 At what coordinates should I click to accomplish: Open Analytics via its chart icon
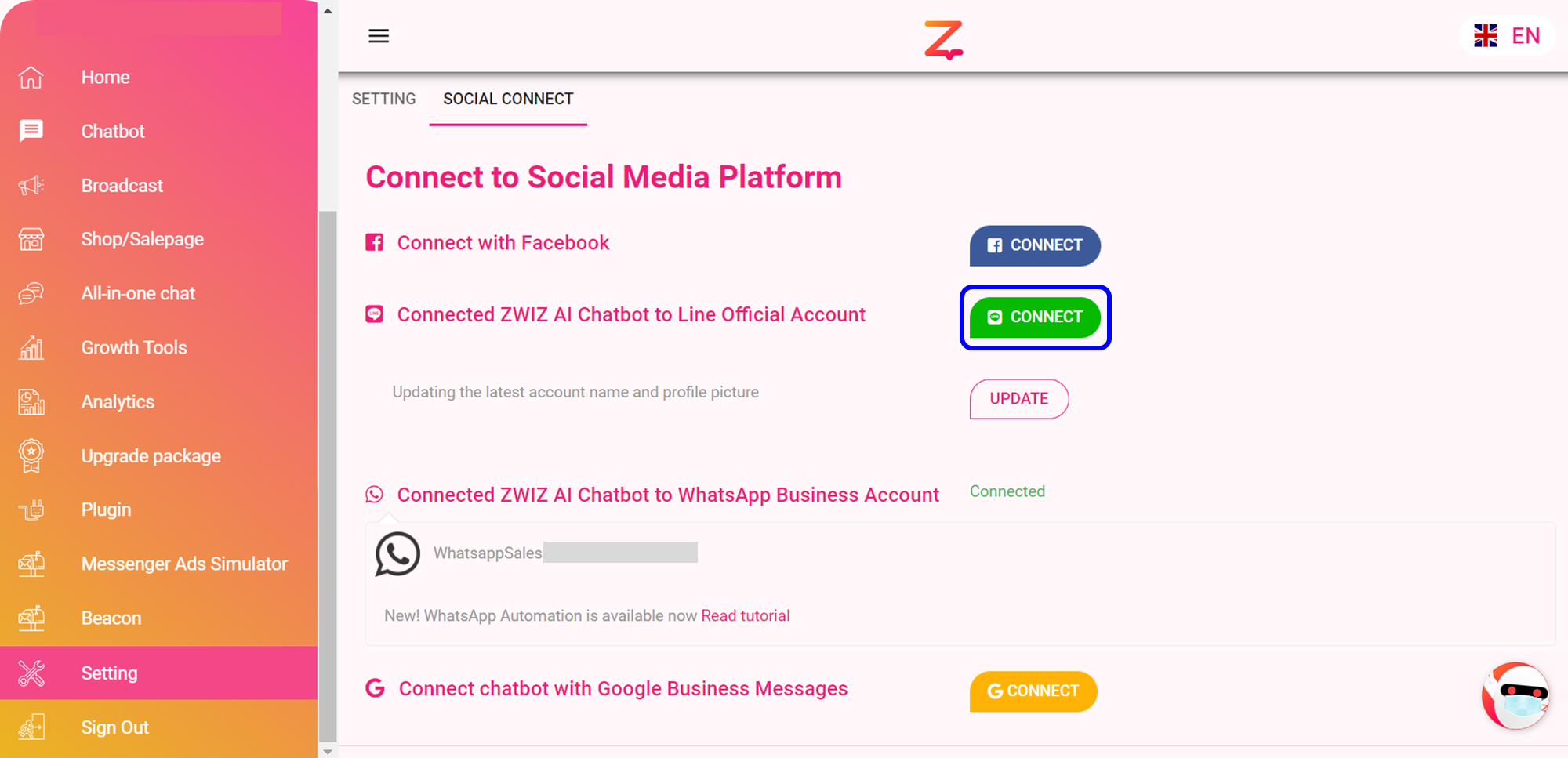point(30,401)
